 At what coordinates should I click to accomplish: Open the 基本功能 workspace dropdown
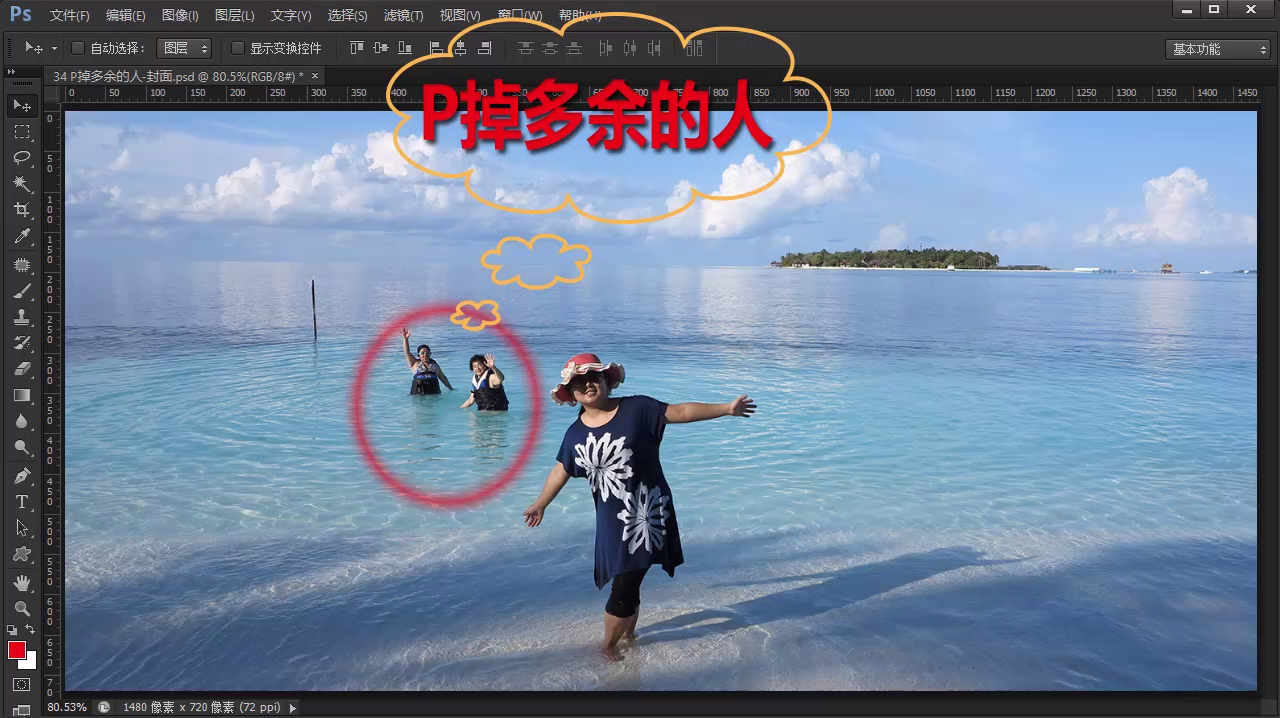tap(1217, 49)
